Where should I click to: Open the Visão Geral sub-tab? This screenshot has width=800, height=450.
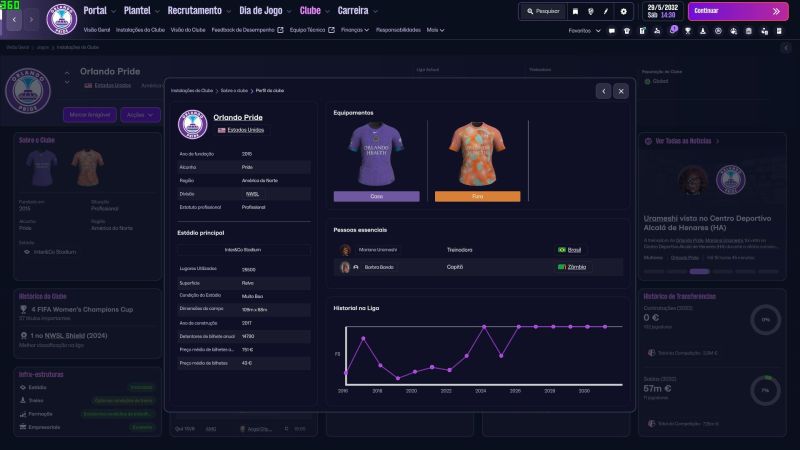(x=96, y=30)
